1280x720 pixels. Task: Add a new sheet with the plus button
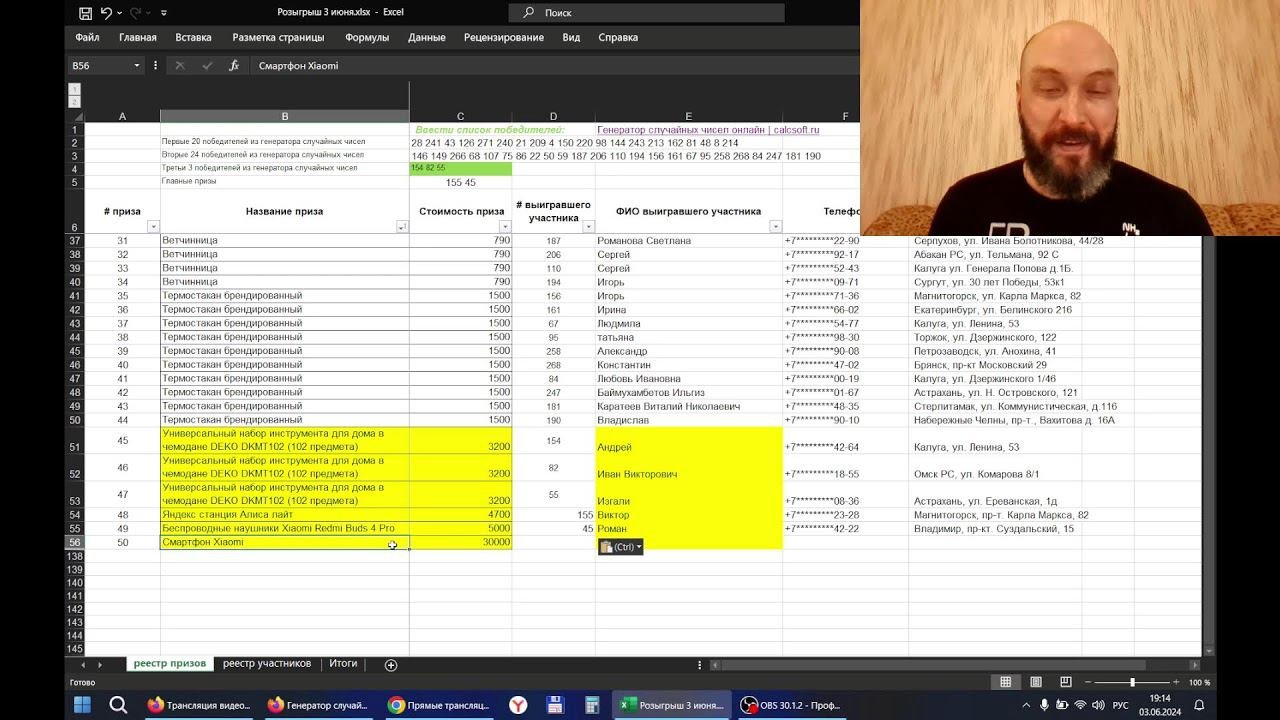(391, 665)
